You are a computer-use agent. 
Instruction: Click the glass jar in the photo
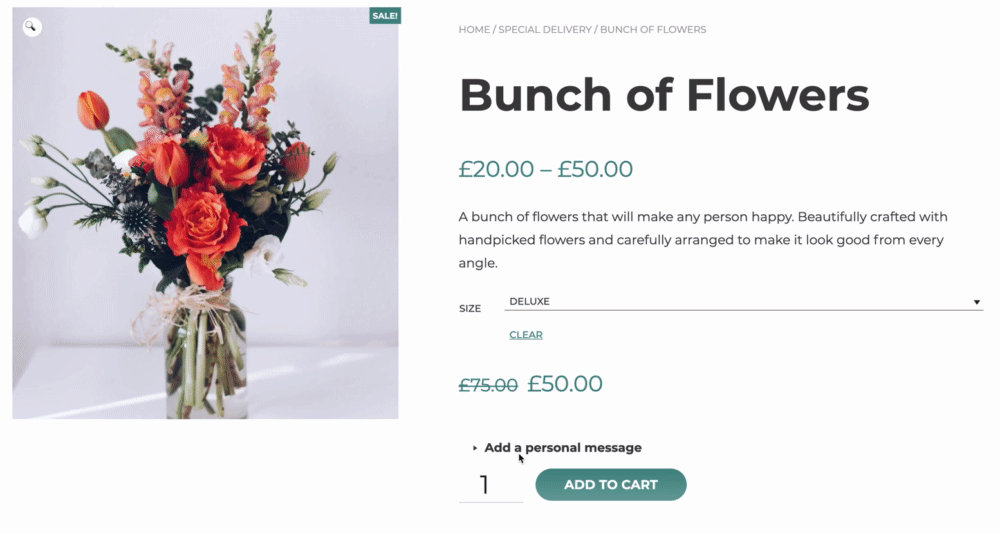click(206, 355)
